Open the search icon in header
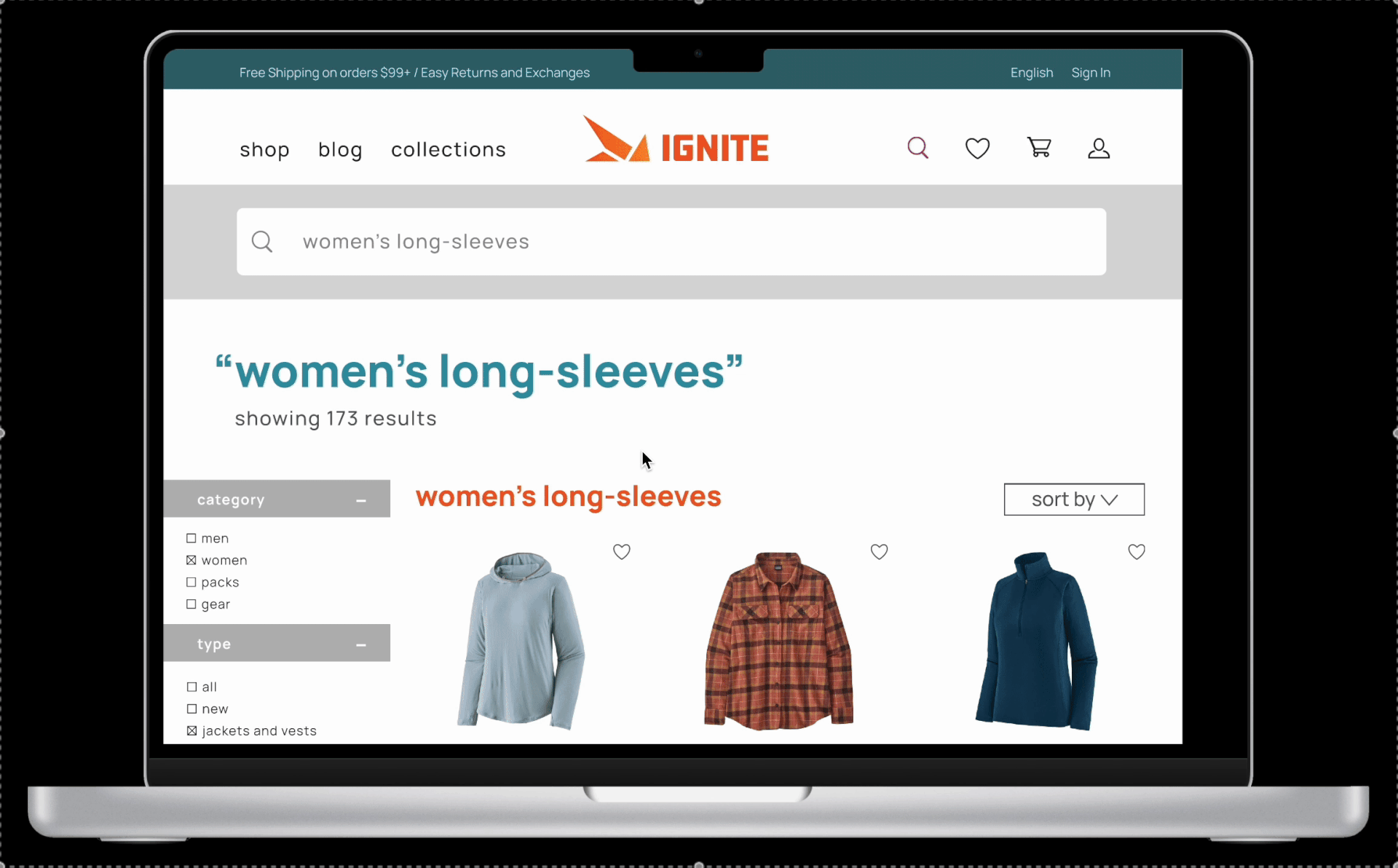1398x868 pixels. click(x=918, y=148)
